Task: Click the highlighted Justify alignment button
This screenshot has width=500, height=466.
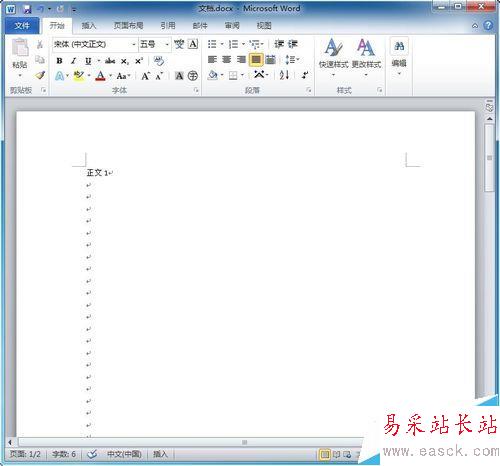Action: click(x=256, y=60)
